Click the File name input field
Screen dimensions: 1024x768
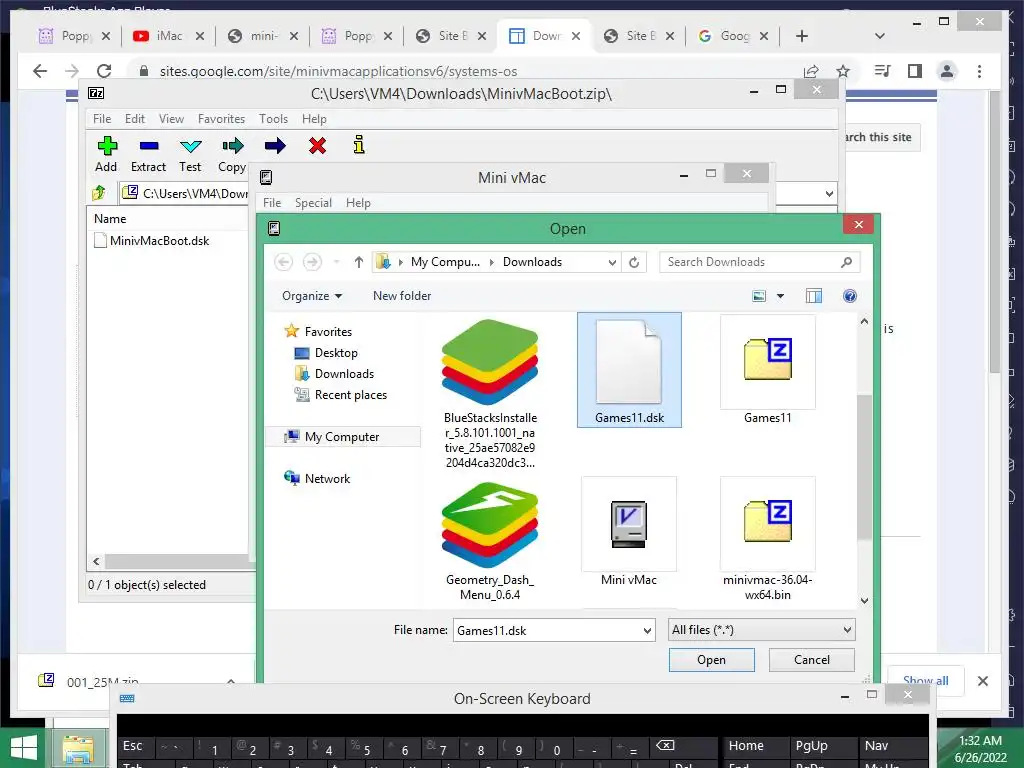[547, 630]
